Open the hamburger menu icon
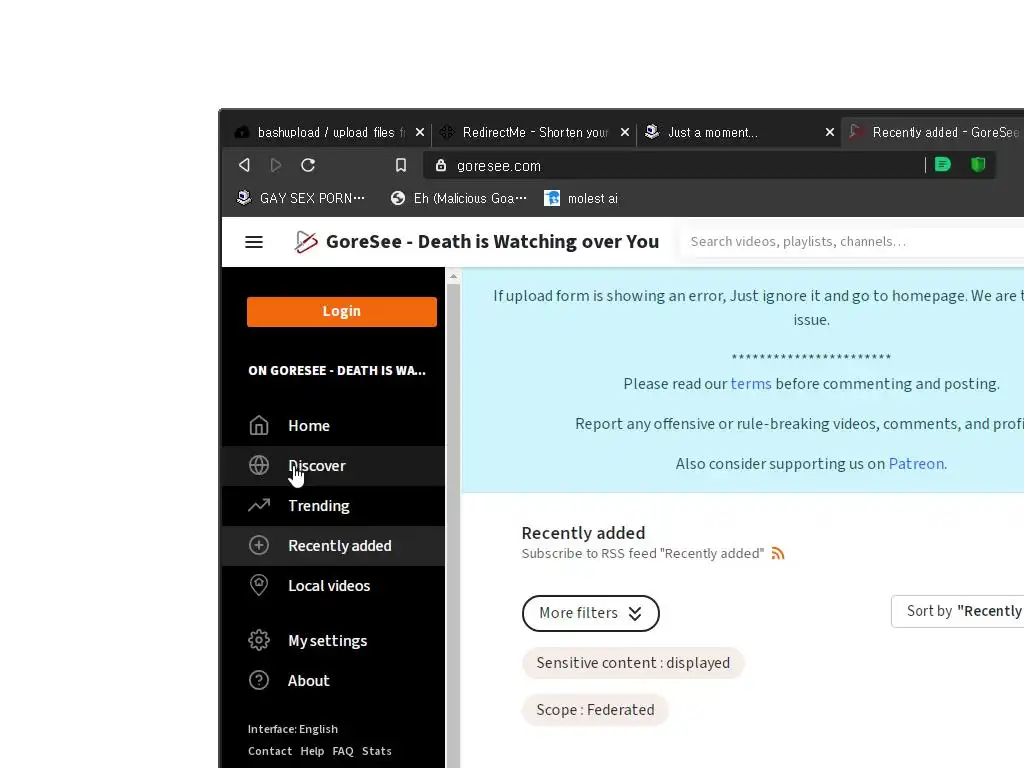Image resolution: width=1024 pixels, height=768 pixels. point(254,242)
